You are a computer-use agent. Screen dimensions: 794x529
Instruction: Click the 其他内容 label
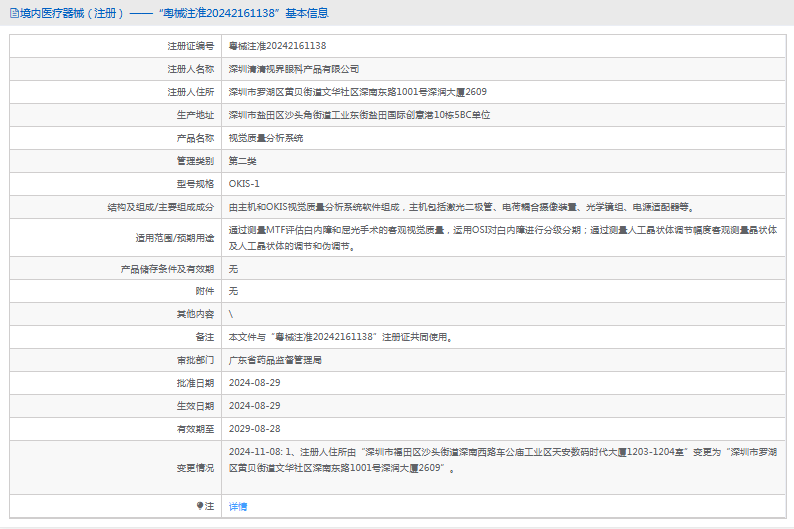(x=195, y=314)
